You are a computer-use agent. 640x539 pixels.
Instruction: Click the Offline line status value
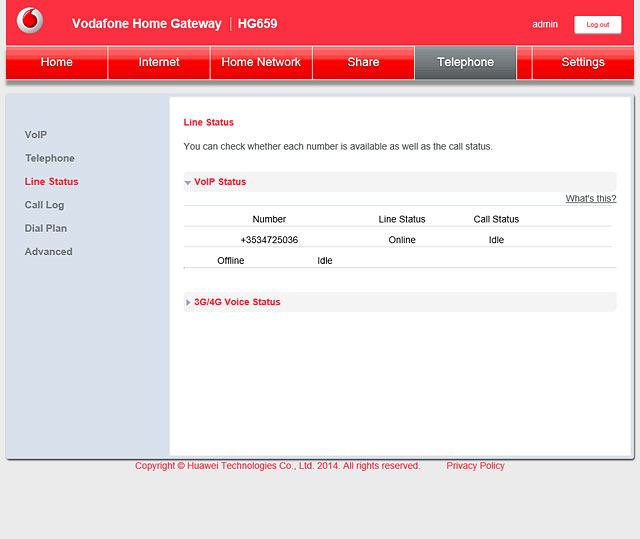(x=231, y=261)
